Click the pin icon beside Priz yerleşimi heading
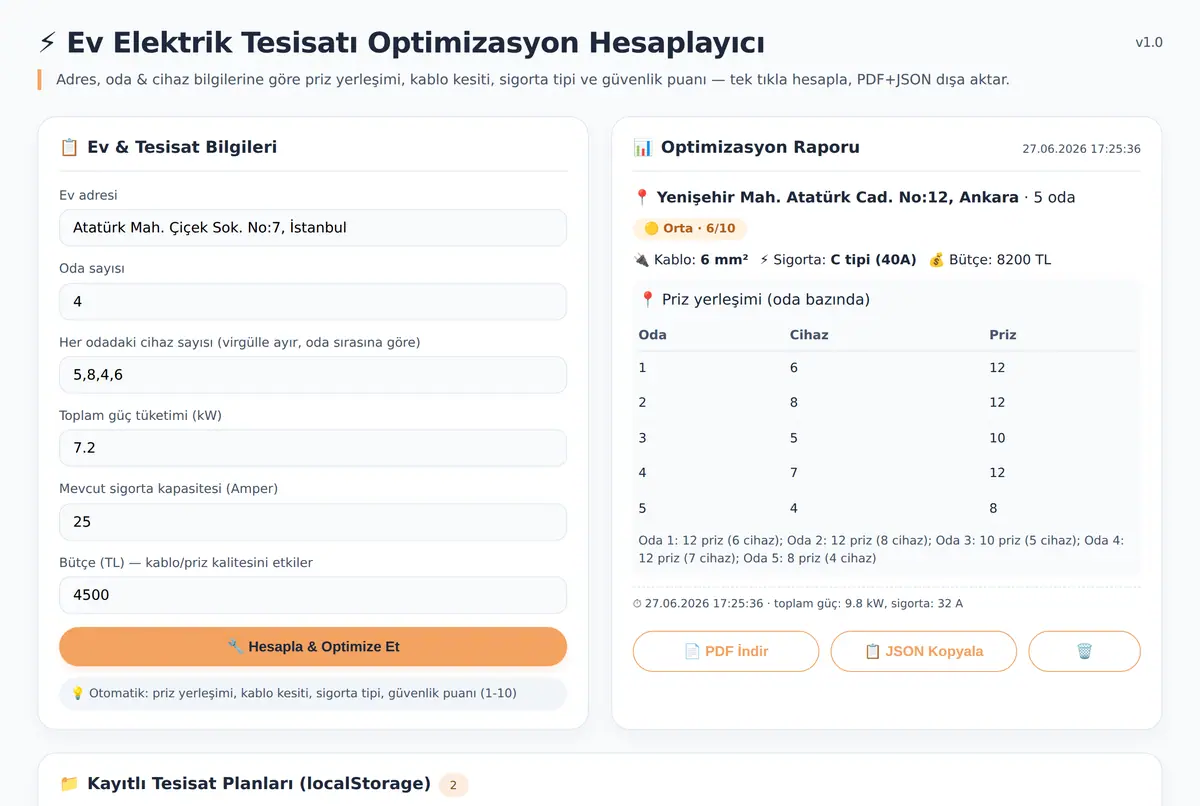Image resolution: width=1200 pixels, height=806 pixels. (648, 299)
